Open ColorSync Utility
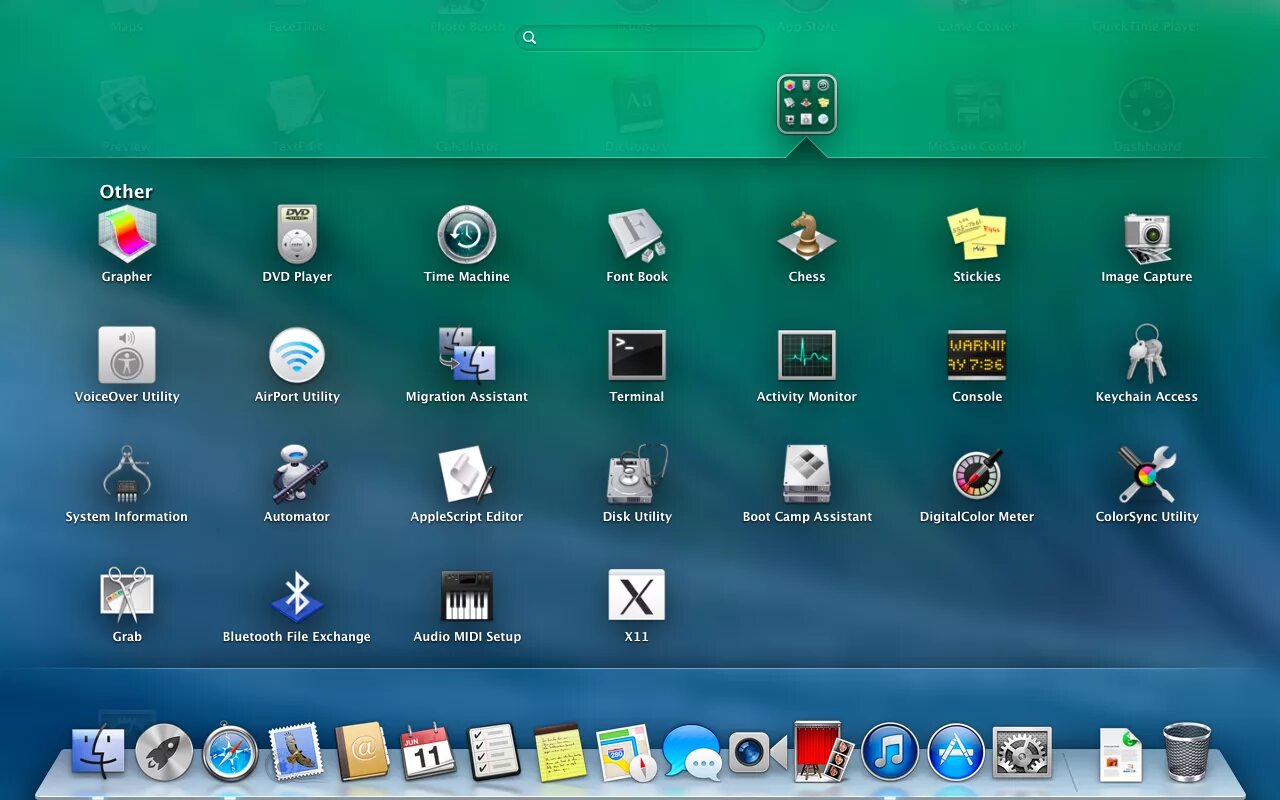 click(1147, 475)
